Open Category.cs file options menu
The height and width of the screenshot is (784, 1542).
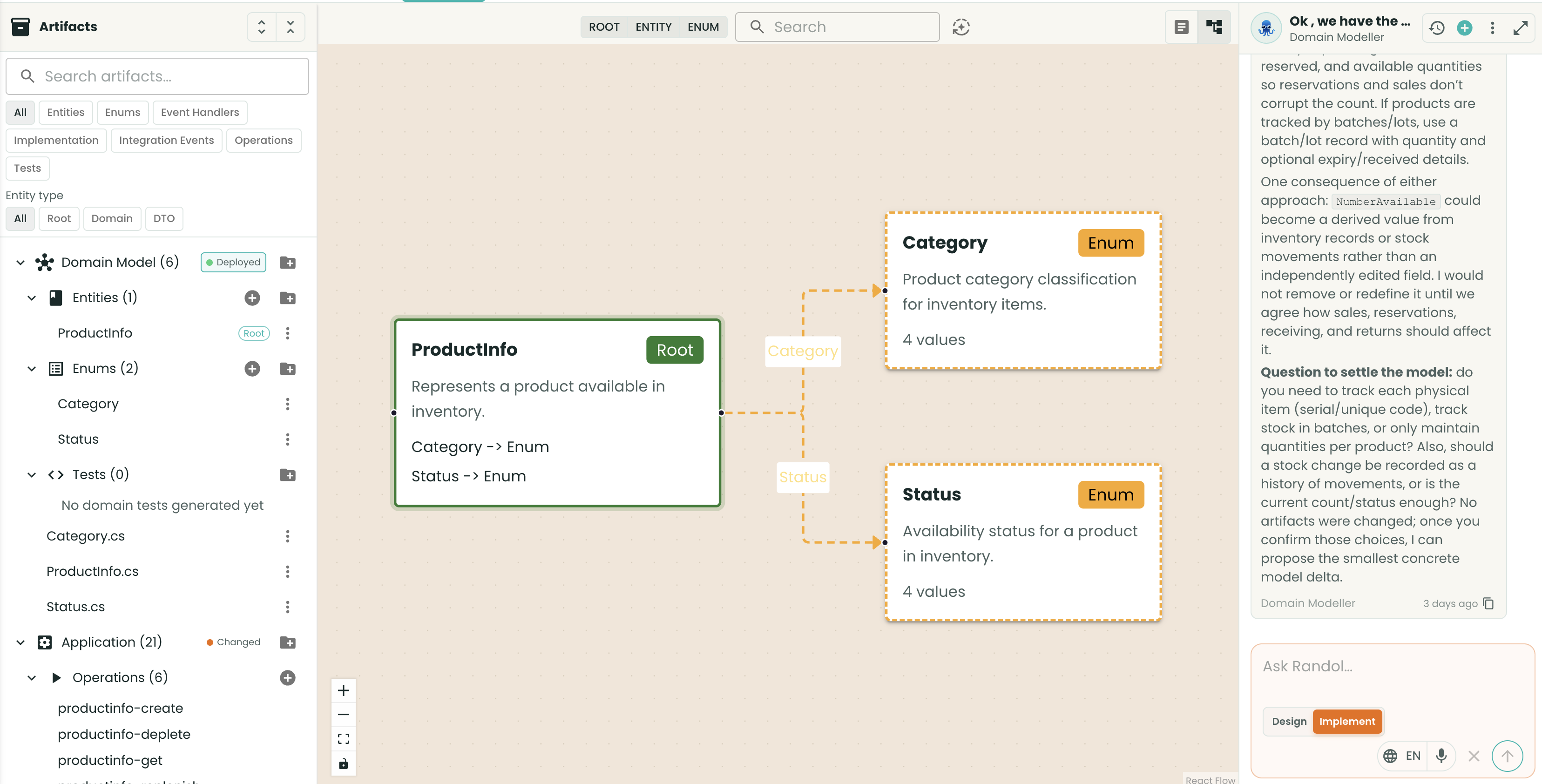[x=287, y=536]
